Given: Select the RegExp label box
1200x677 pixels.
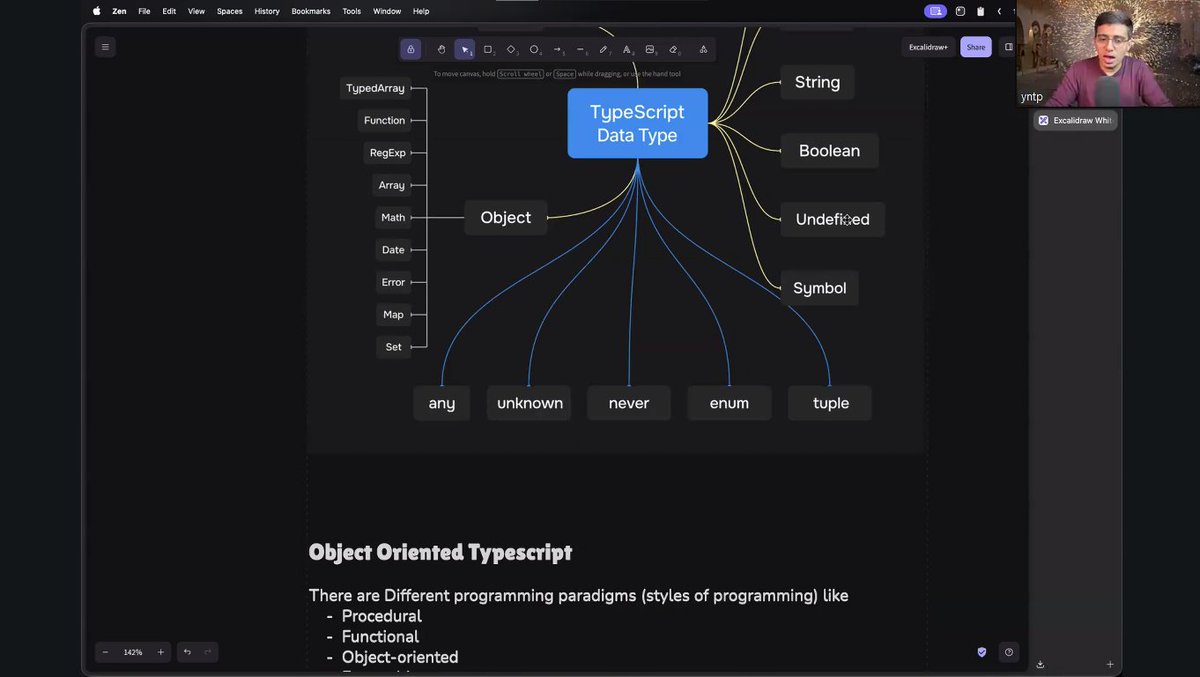Looking at the screenshot, I should tap(387, 153).
